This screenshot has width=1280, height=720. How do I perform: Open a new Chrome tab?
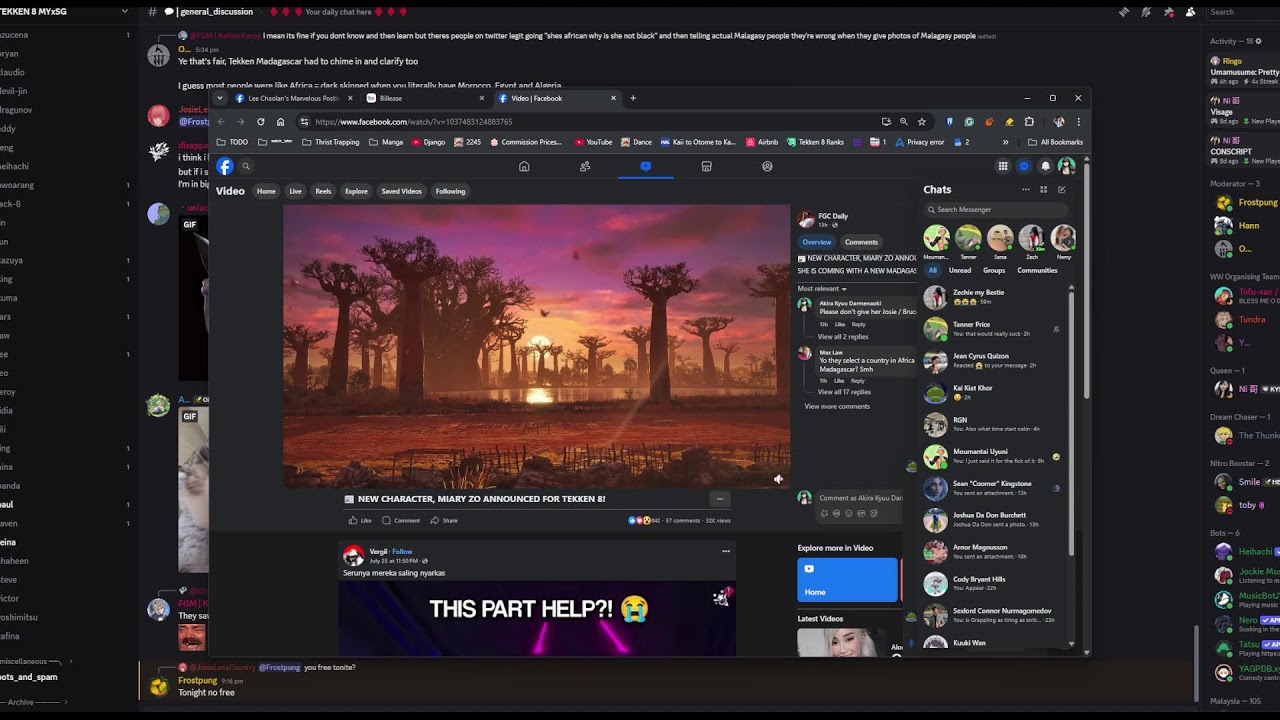[x=633, y=98]
